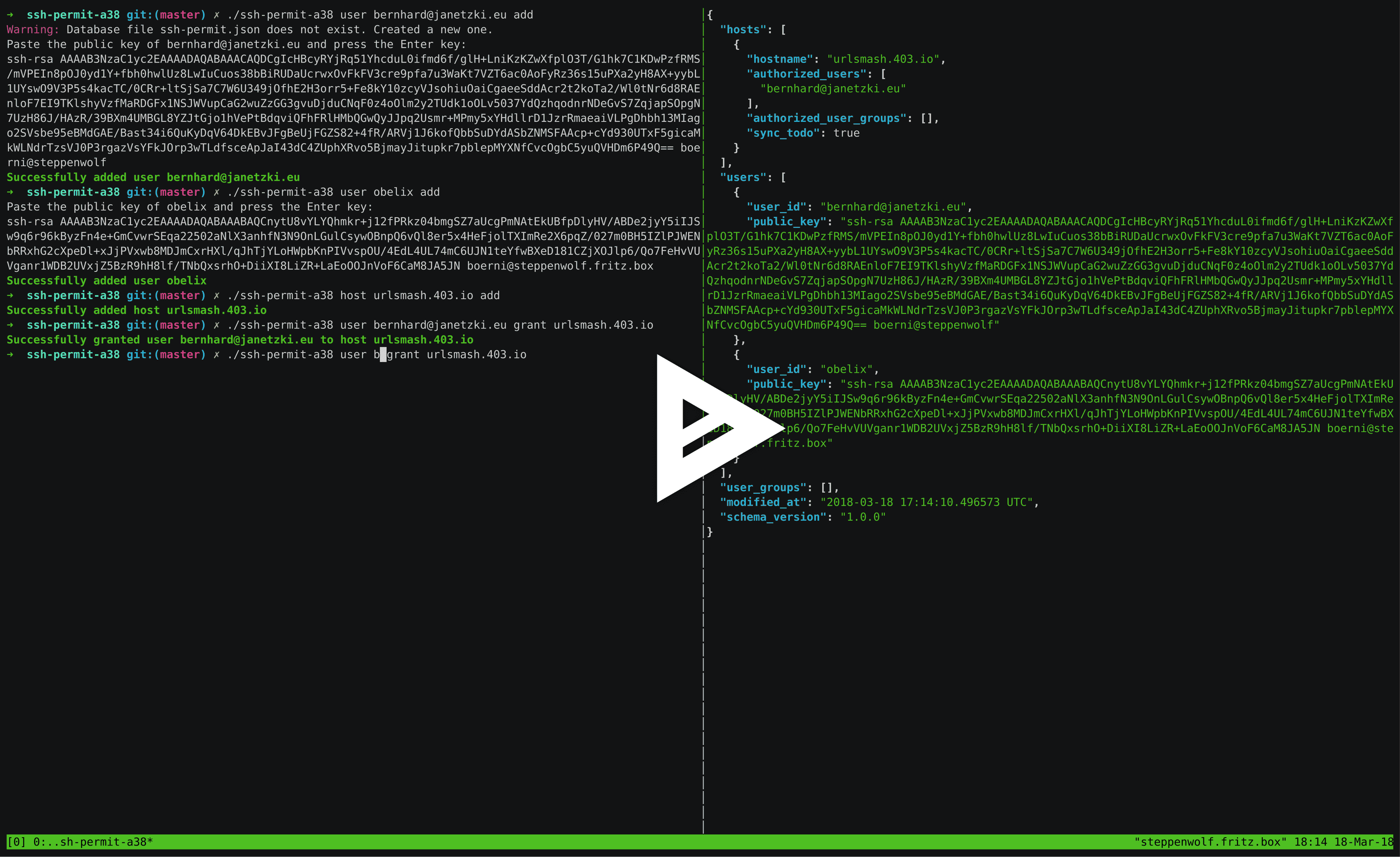The width and height of the screenshot is (1400, 857).
Task: Click 'boerni@steppenwolf"' ending bernhard's key in JSON
Action: click(x=936, y=325)
